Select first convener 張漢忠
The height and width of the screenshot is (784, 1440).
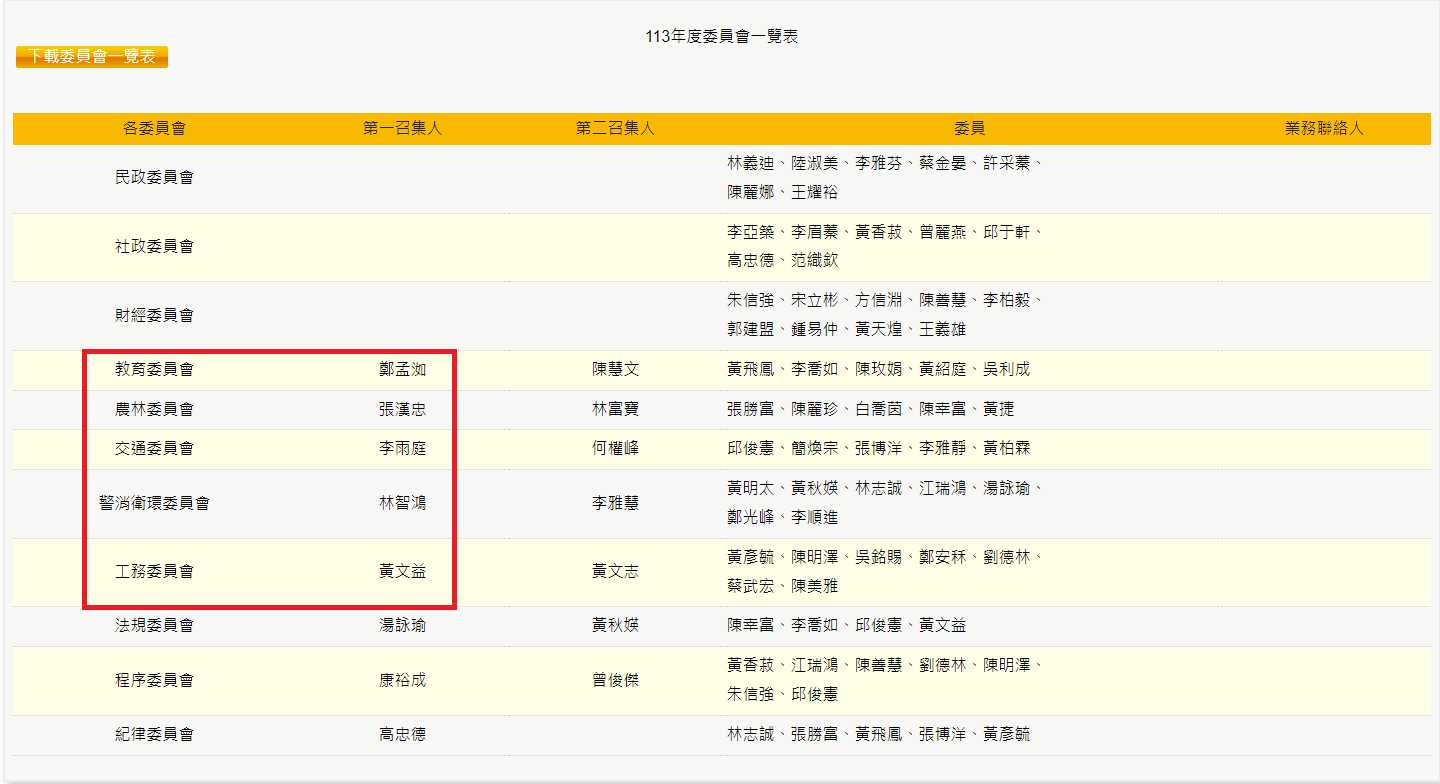402,410
